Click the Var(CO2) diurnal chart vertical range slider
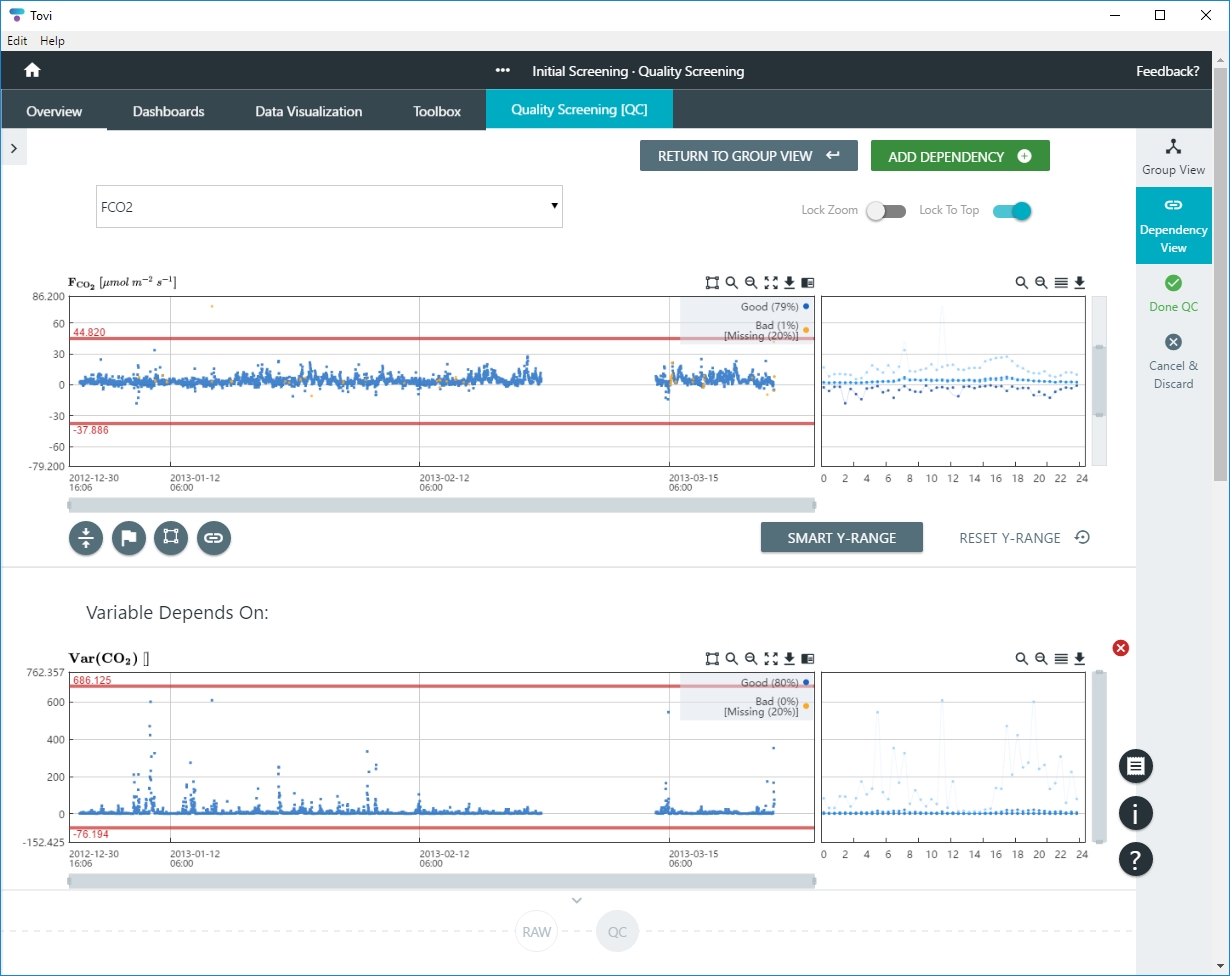This screenshot has width=1230, height=976. pyautogui.click(x=1098, y=756)
